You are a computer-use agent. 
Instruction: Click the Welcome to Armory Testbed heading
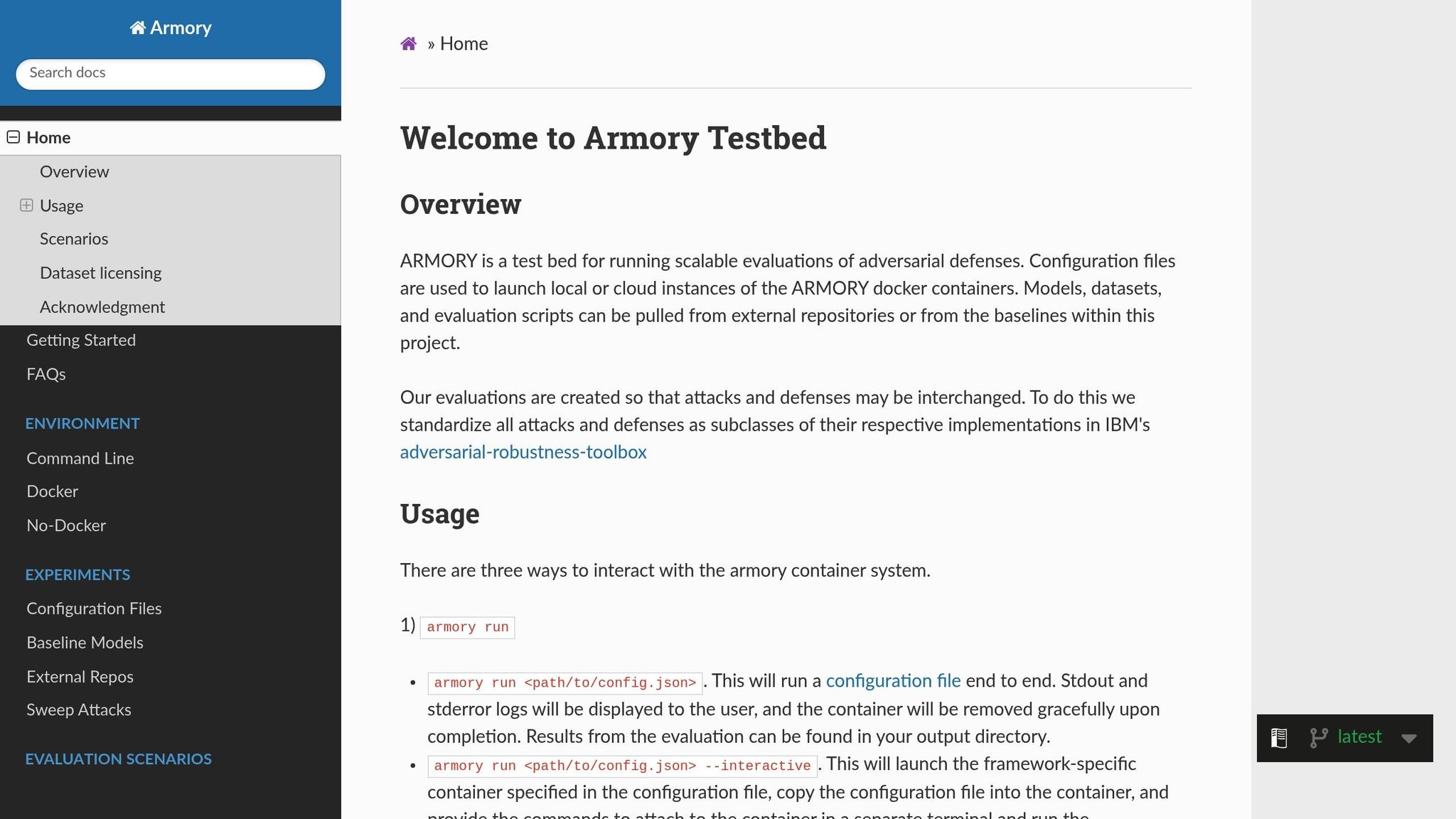click(x=613, y=138)
